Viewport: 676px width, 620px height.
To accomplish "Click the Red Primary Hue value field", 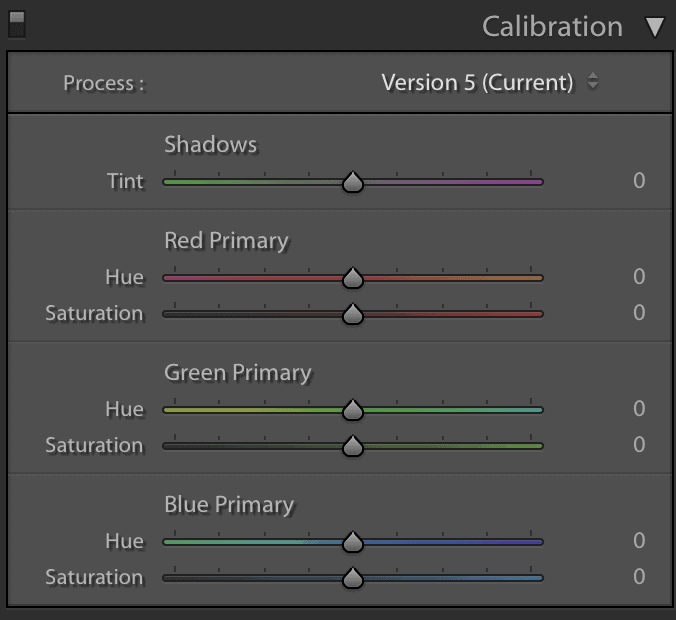I will (x=639, y=277).
